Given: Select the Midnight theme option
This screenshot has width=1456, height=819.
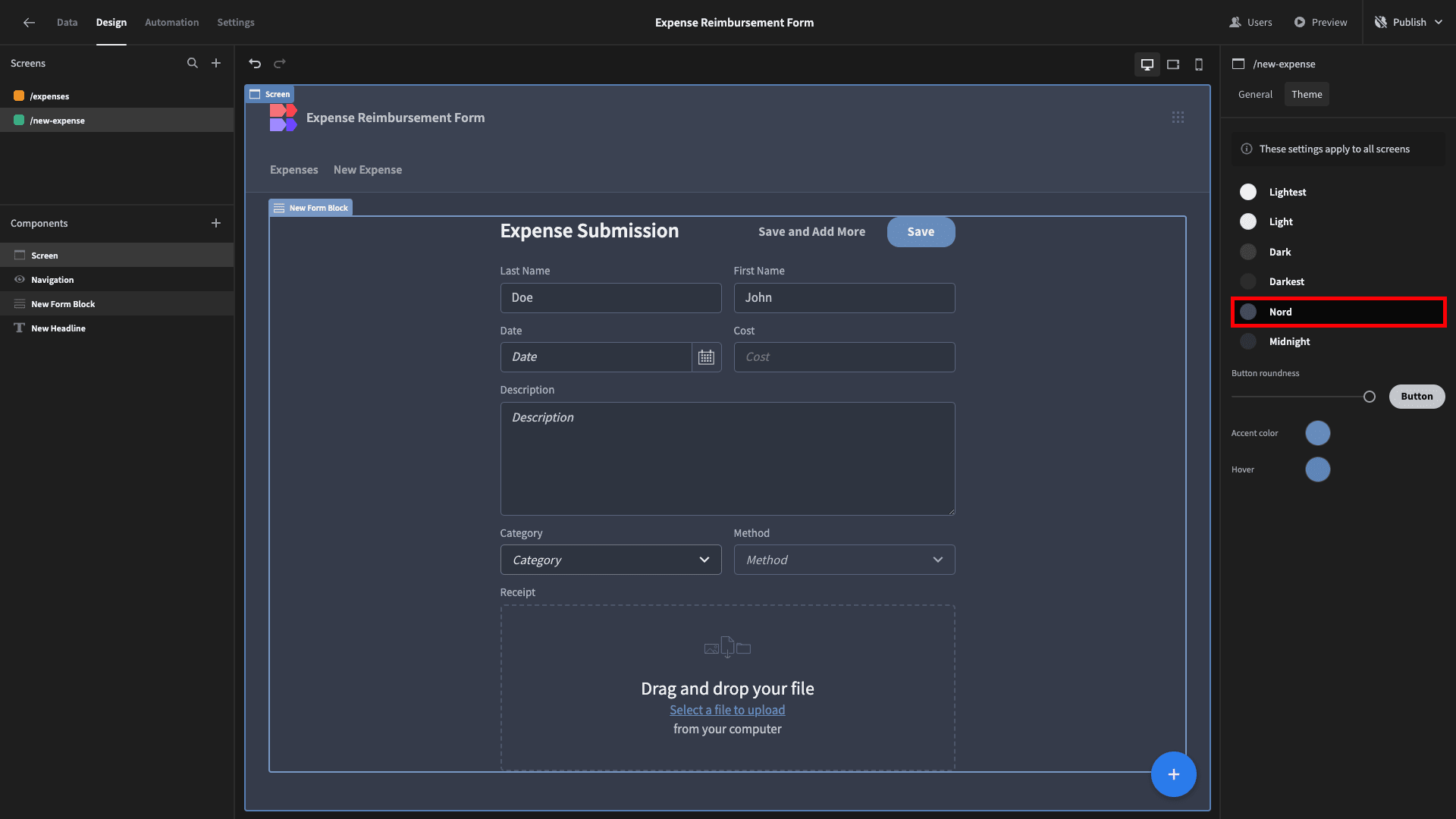Looking at the screenshot, I should tap(1338, 341).
